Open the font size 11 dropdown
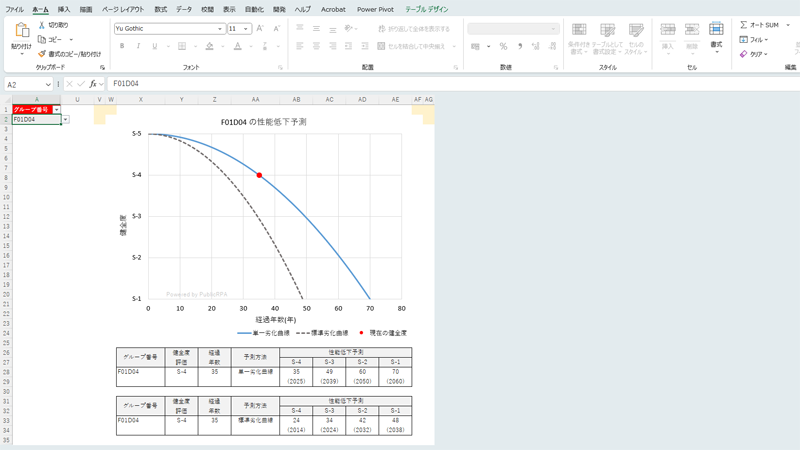800x450 pixels. pyautogui.click(x=246, y=29)
